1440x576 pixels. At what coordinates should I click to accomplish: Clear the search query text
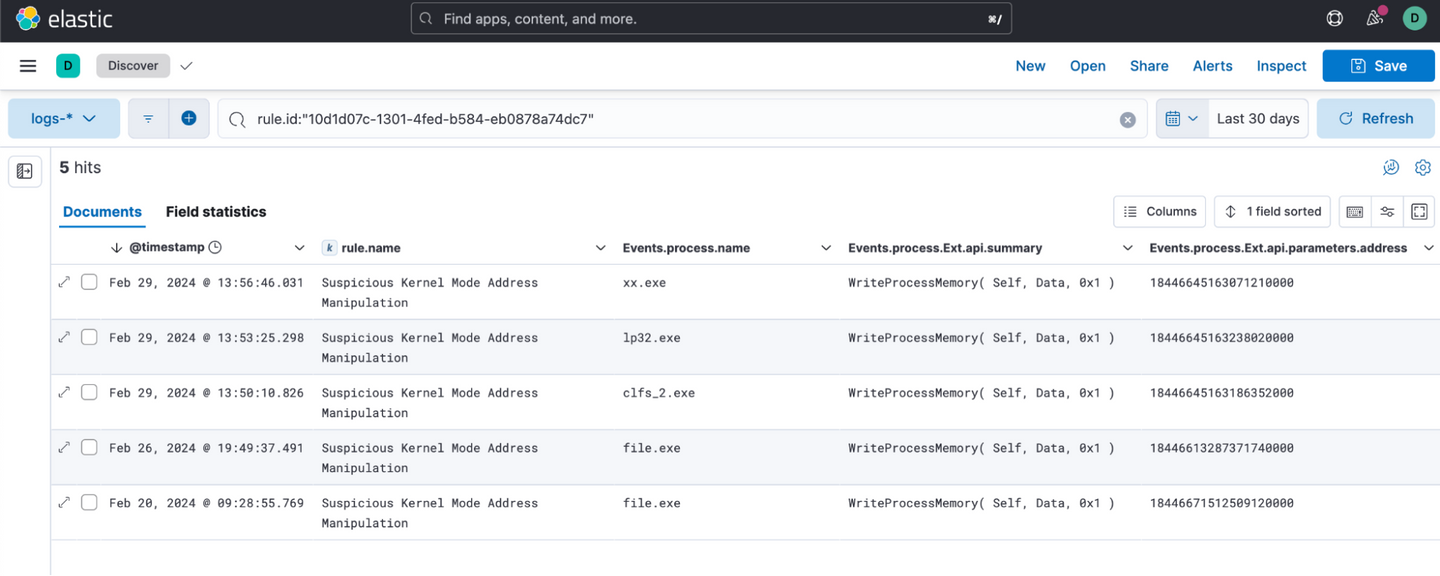click(1127, 119)
